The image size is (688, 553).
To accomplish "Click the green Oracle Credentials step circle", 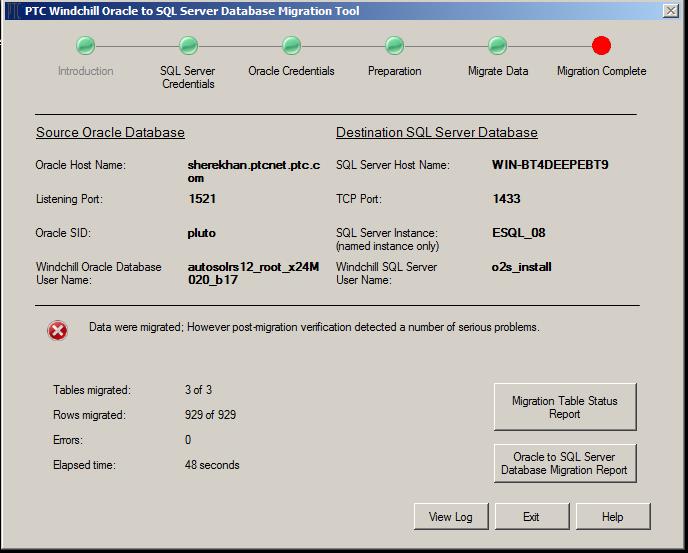I will click(x=291, y=45).
